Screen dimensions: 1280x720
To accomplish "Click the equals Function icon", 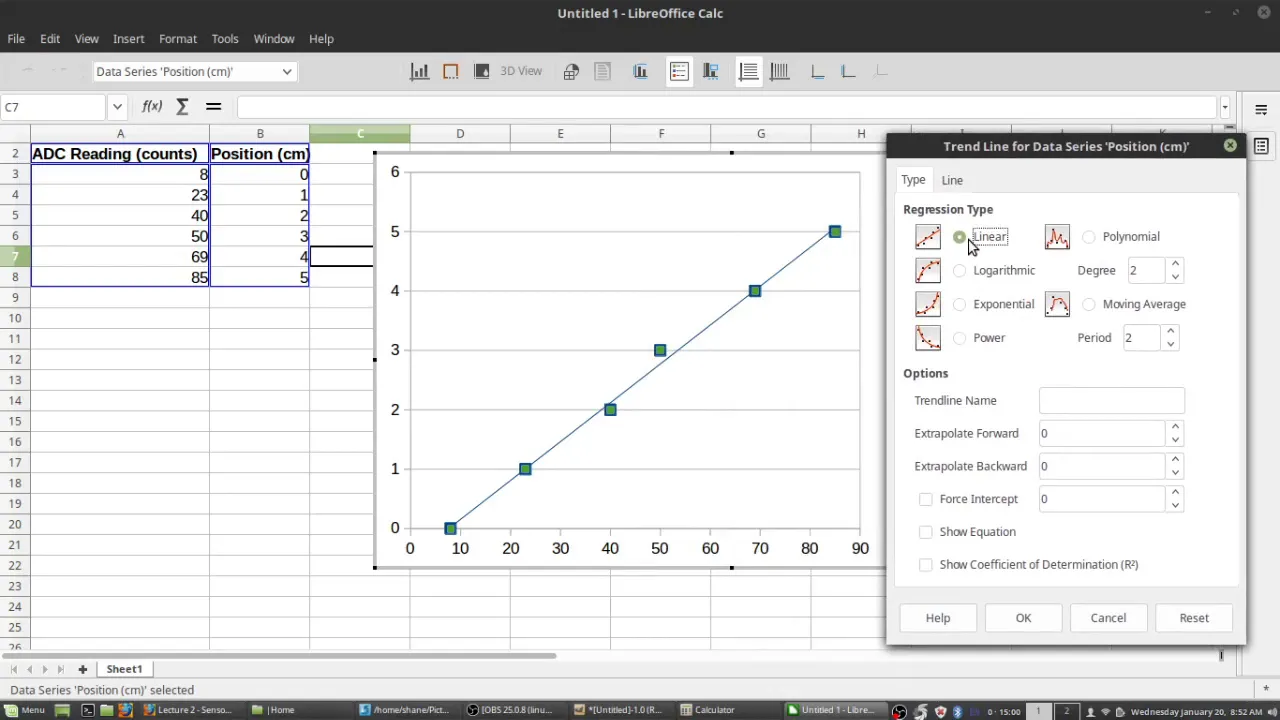I will tap(213, 106).
